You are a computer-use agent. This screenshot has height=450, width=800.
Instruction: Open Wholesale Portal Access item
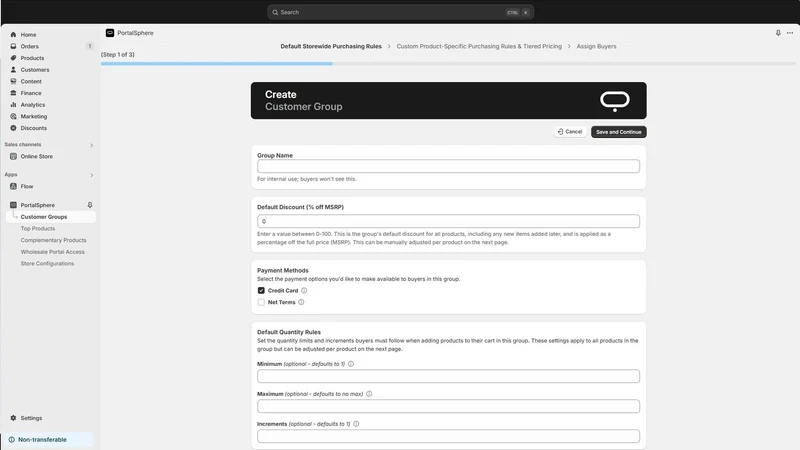(53, 252)
